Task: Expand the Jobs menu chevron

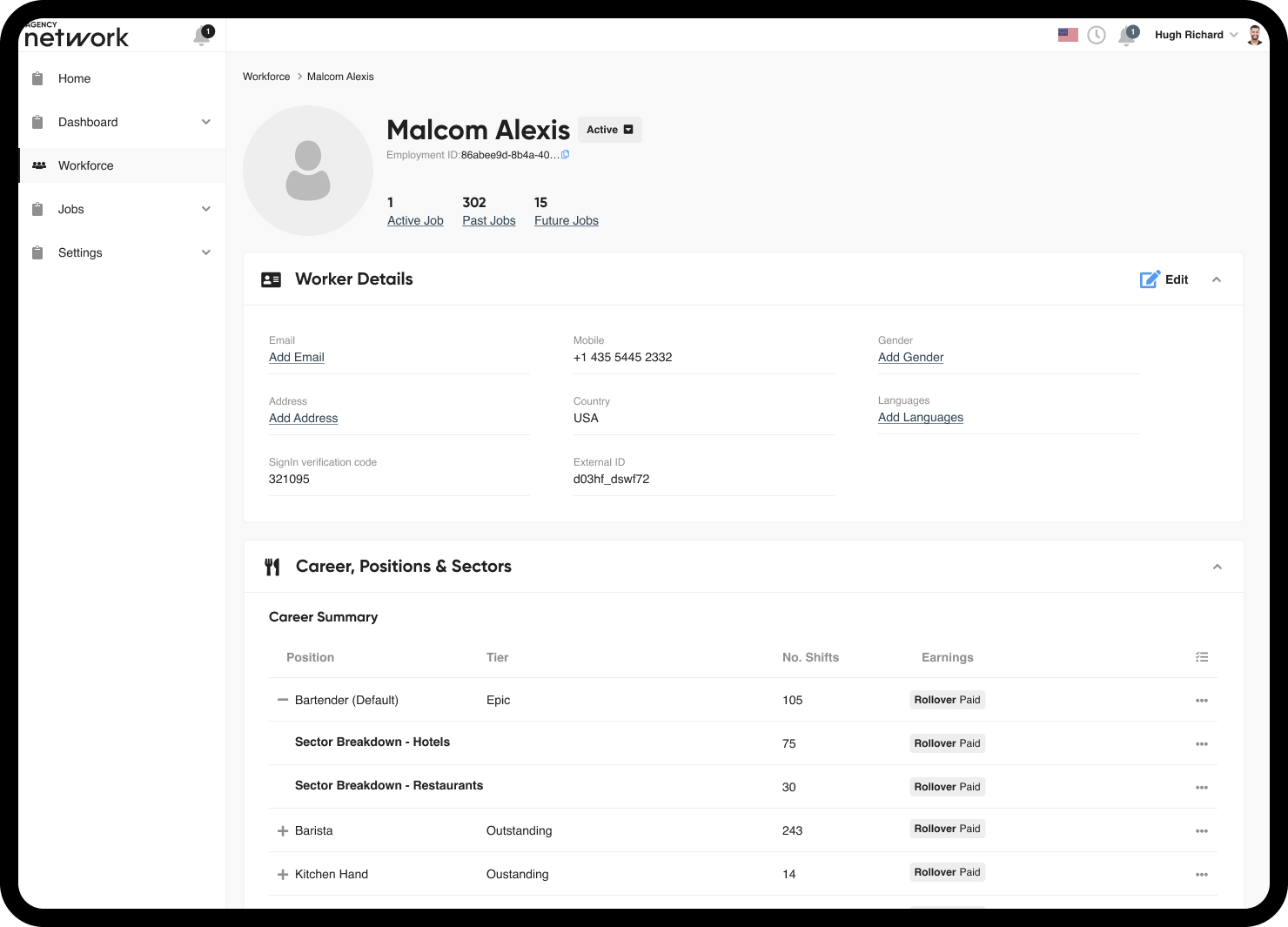Action: (x=206, y=209)
